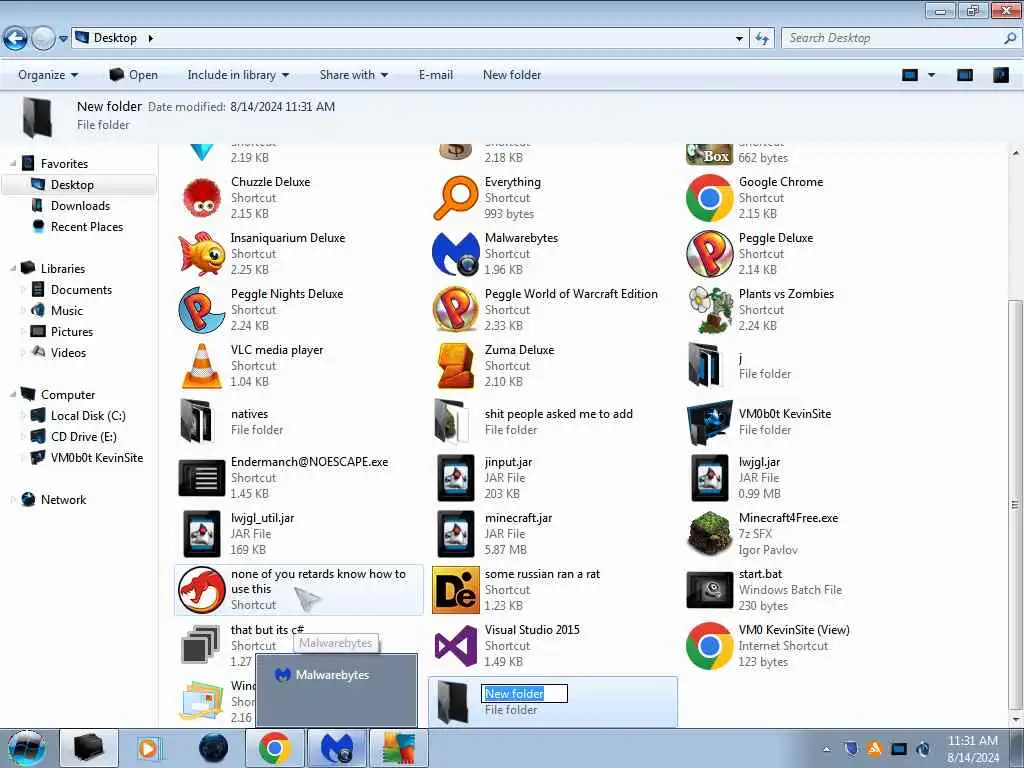Open the Include in library dropdown
The width and height of the screenshot is (1024, 768).
point(238,75)
